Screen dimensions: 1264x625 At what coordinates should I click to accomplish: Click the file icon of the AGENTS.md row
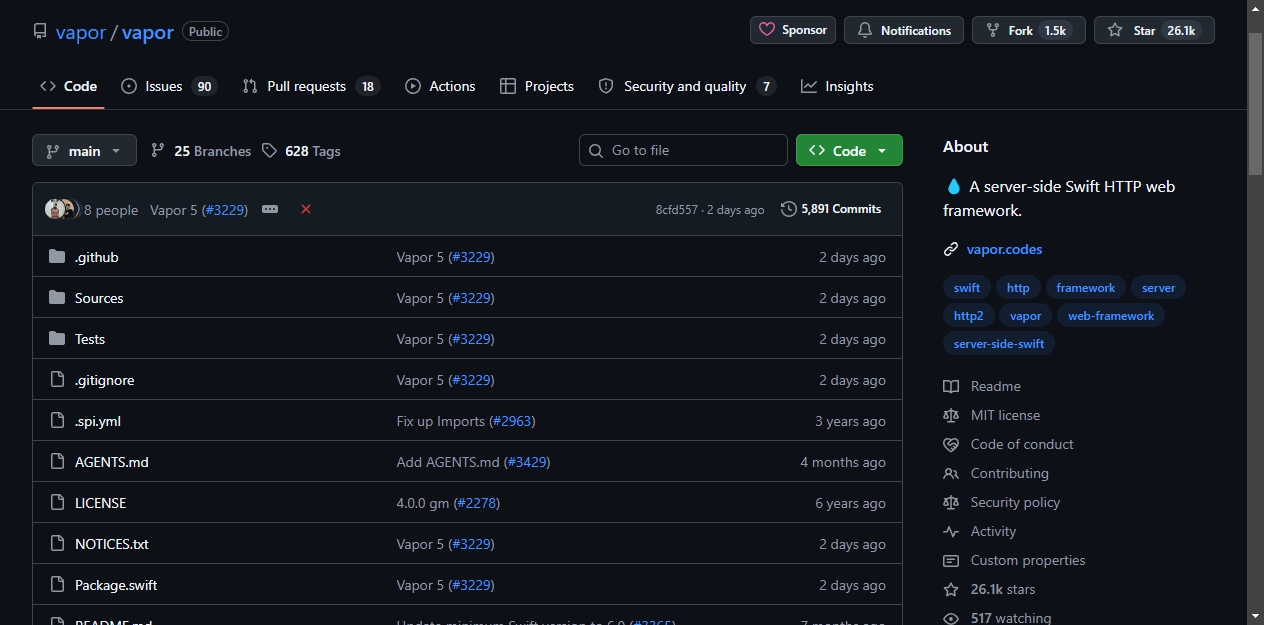[57, 462]
